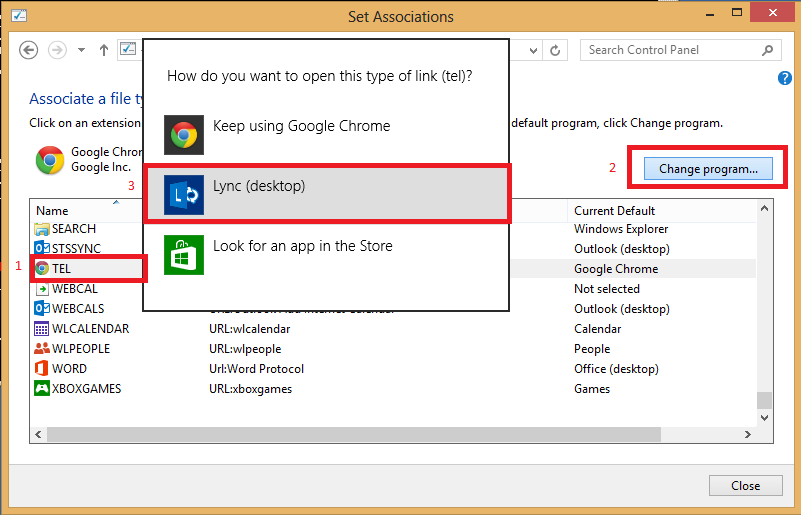
Task: Click the Calendar default entry
Action: tap(598, 329)
